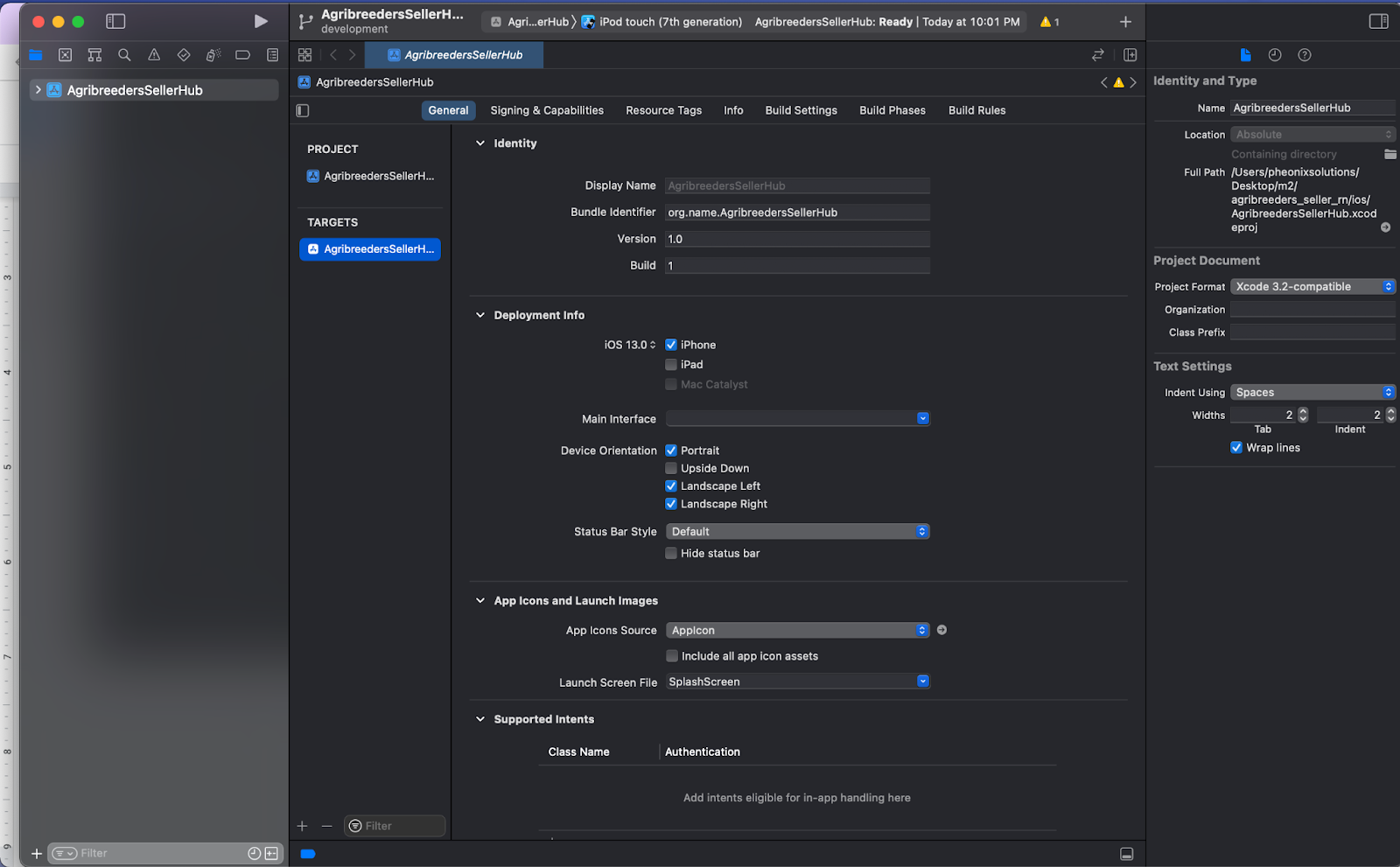
Task: Switch to Build Settings tab
Action: [801, 110]
